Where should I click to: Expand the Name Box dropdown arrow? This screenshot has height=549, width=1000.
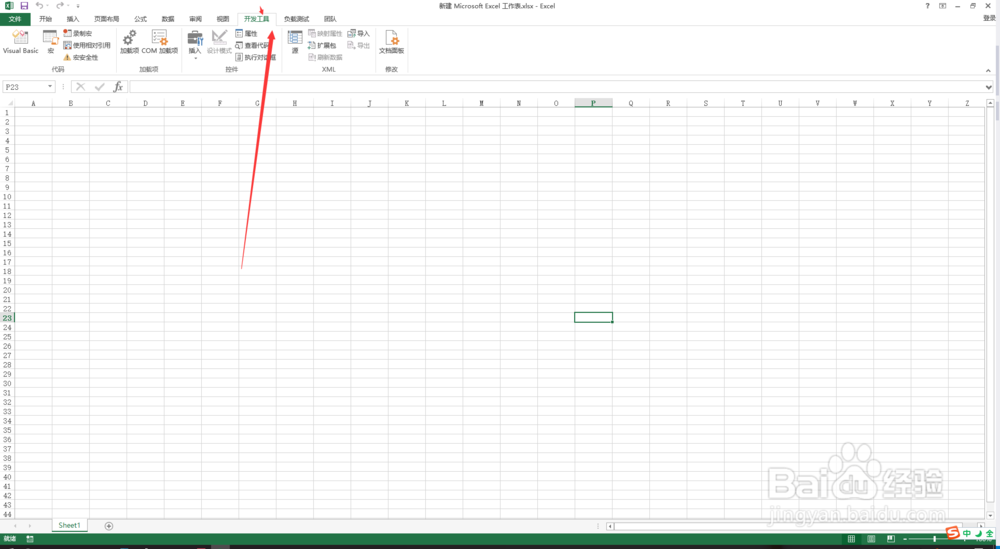51,87
